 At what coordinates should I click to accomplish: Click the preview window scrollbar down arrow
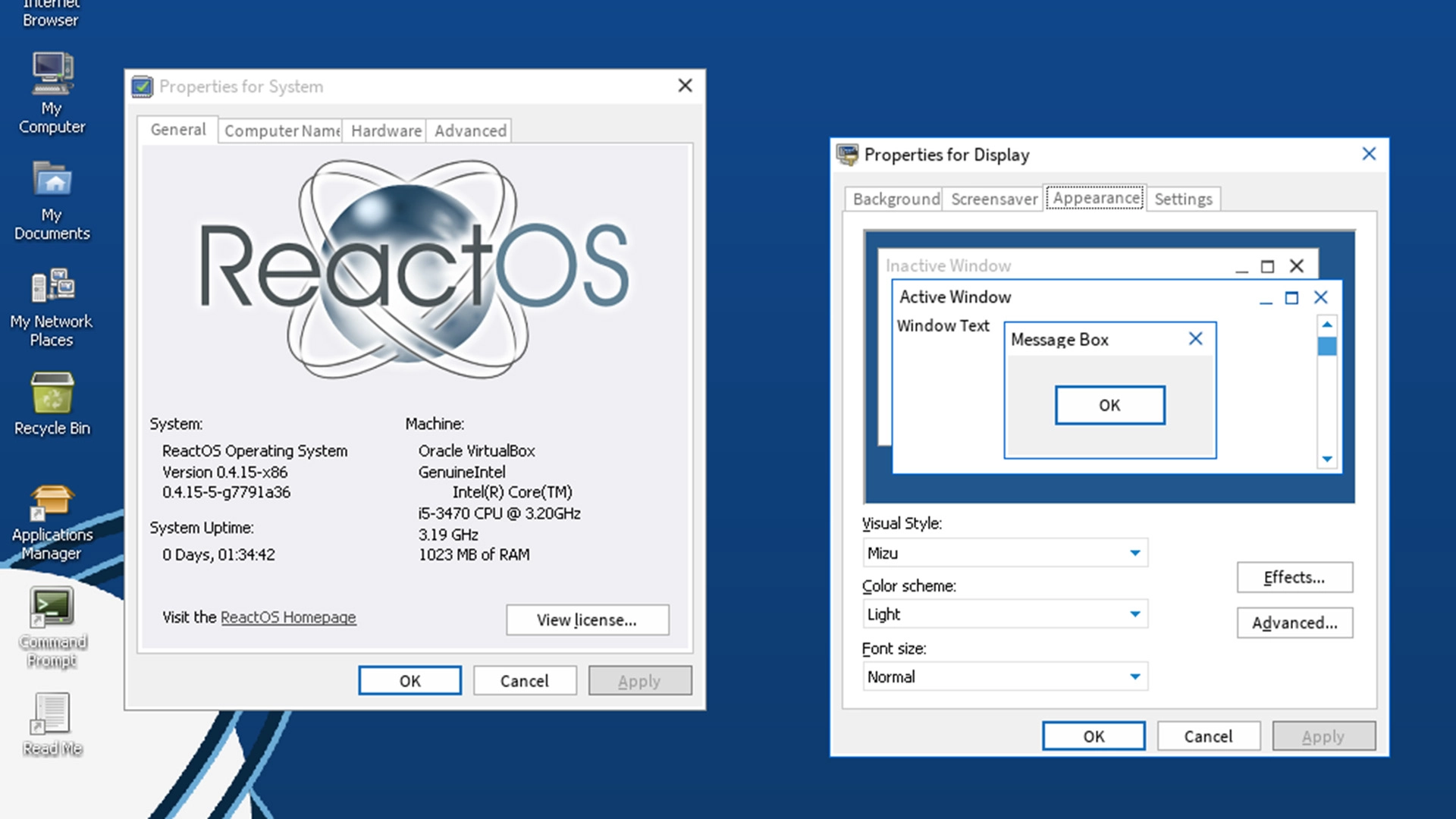(x=1327, y=458)
